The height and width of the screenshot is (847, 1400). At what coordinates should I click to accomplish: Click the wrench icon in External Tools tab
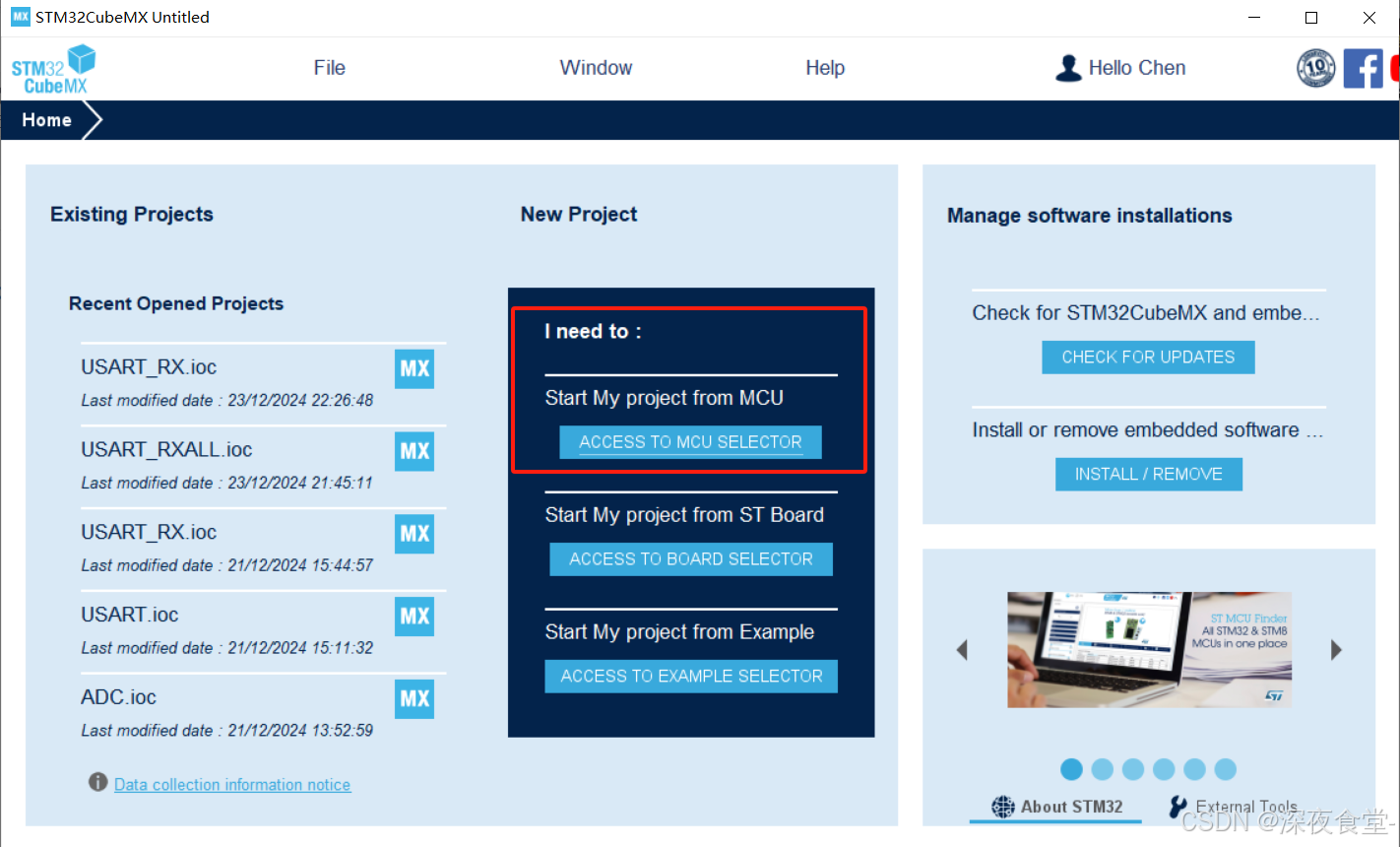pos(1177,807)
